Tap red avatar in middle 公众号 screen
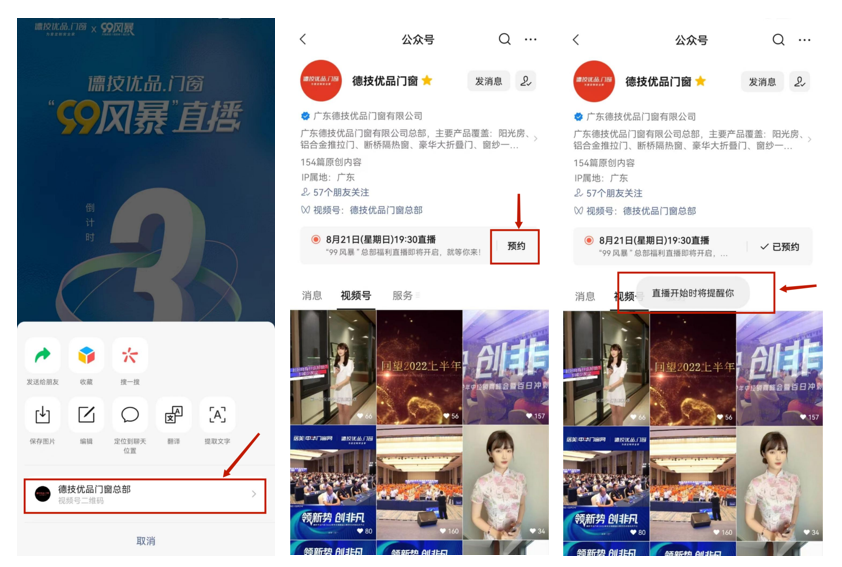Viewport: 842px width, 567px height. point(321,81)
